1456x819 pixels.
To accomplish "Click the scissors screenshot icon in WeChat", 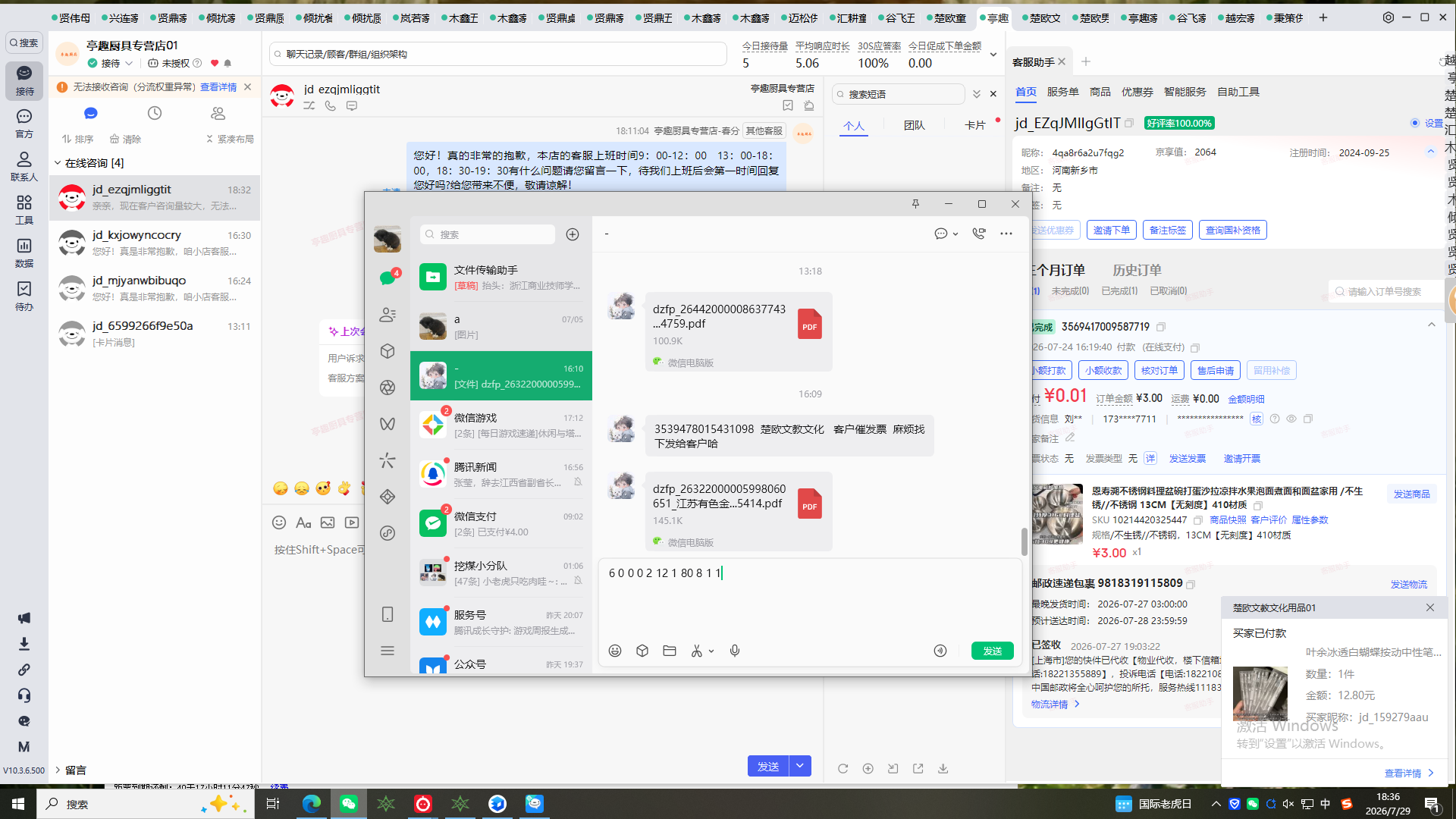I will coord(697,651).
